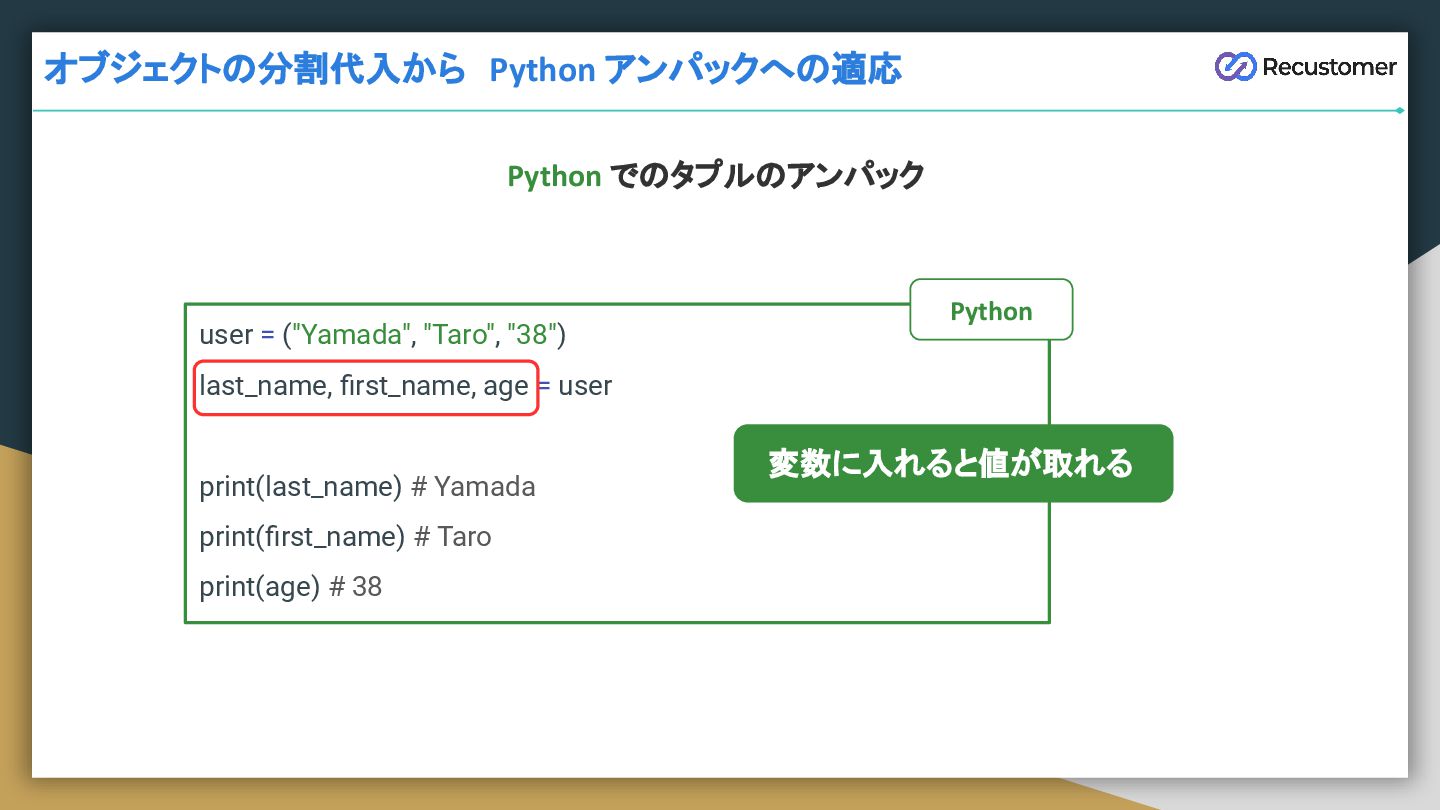Click the green callout 変数に入れると値が取れる
The height and width of the screenshot is (810, 1440).
pyautogui.click(x=953, y=463)
